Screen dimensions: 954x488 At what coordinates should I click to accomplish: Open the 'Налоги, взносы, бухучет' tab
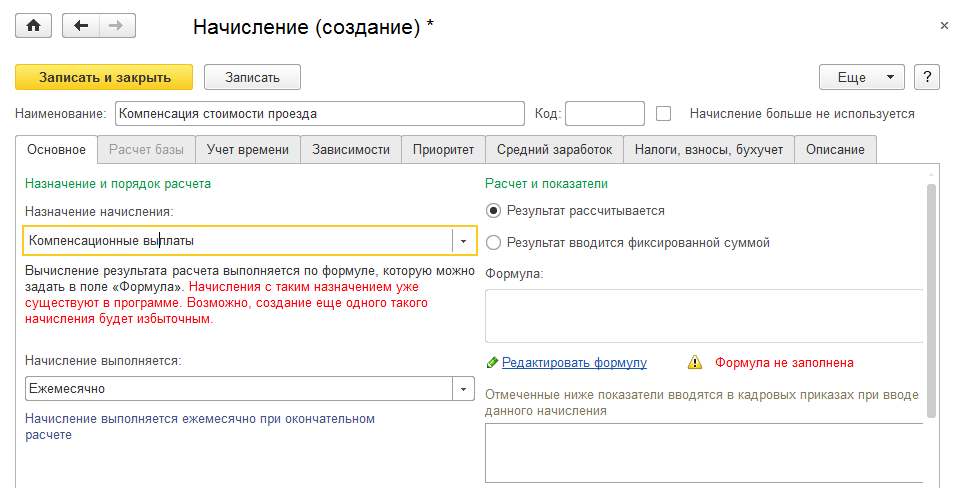coord(709,150)
